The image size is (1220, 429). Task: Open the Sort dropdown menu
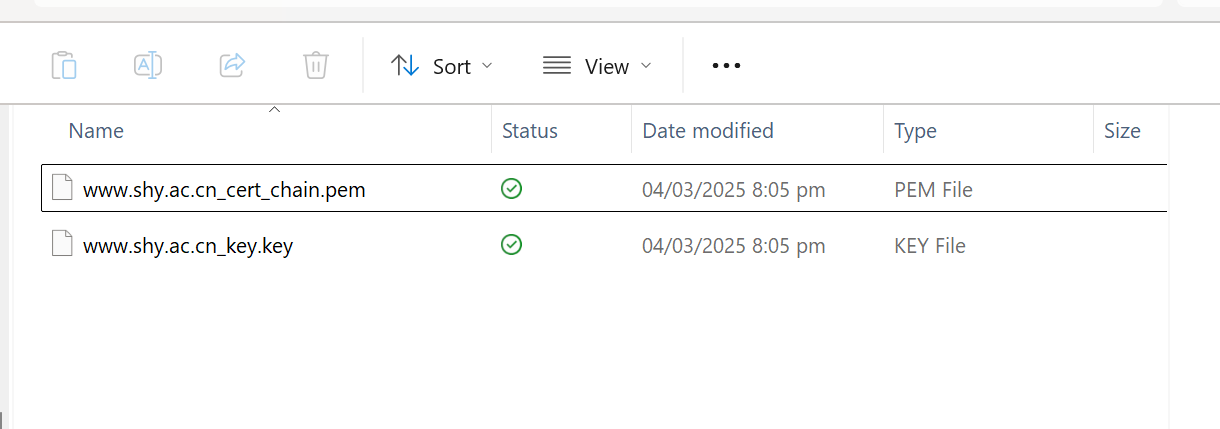pos(441,66)
